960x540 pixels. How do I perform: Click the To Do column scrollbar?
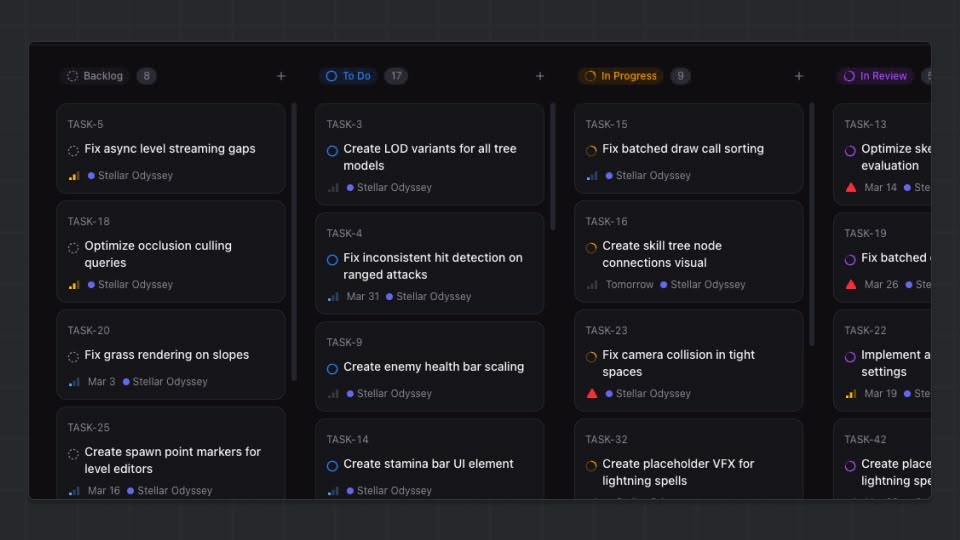click(x=553, y=167)
